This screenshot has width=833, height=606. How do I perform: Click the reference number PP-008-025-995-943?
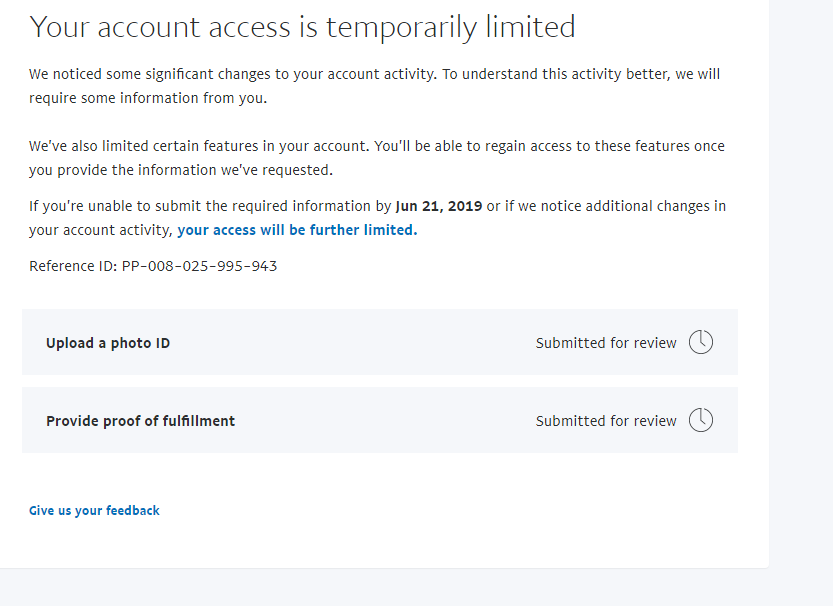coord(200,266)
